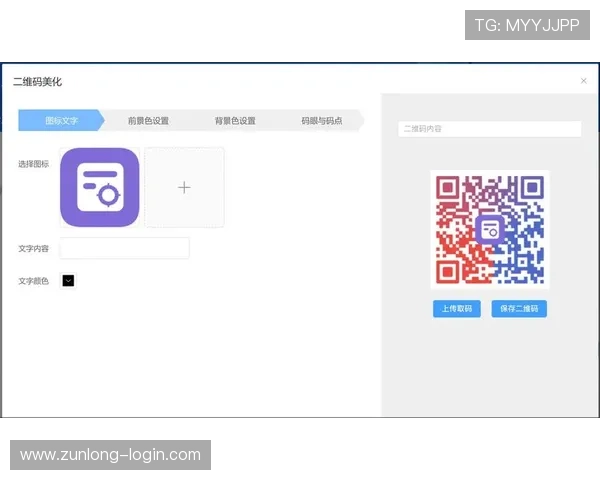Click the www.zunlong-login.com watermark text
Image resolution: width=600 pixels, height=480 pixels.
[x=111, y=455]
